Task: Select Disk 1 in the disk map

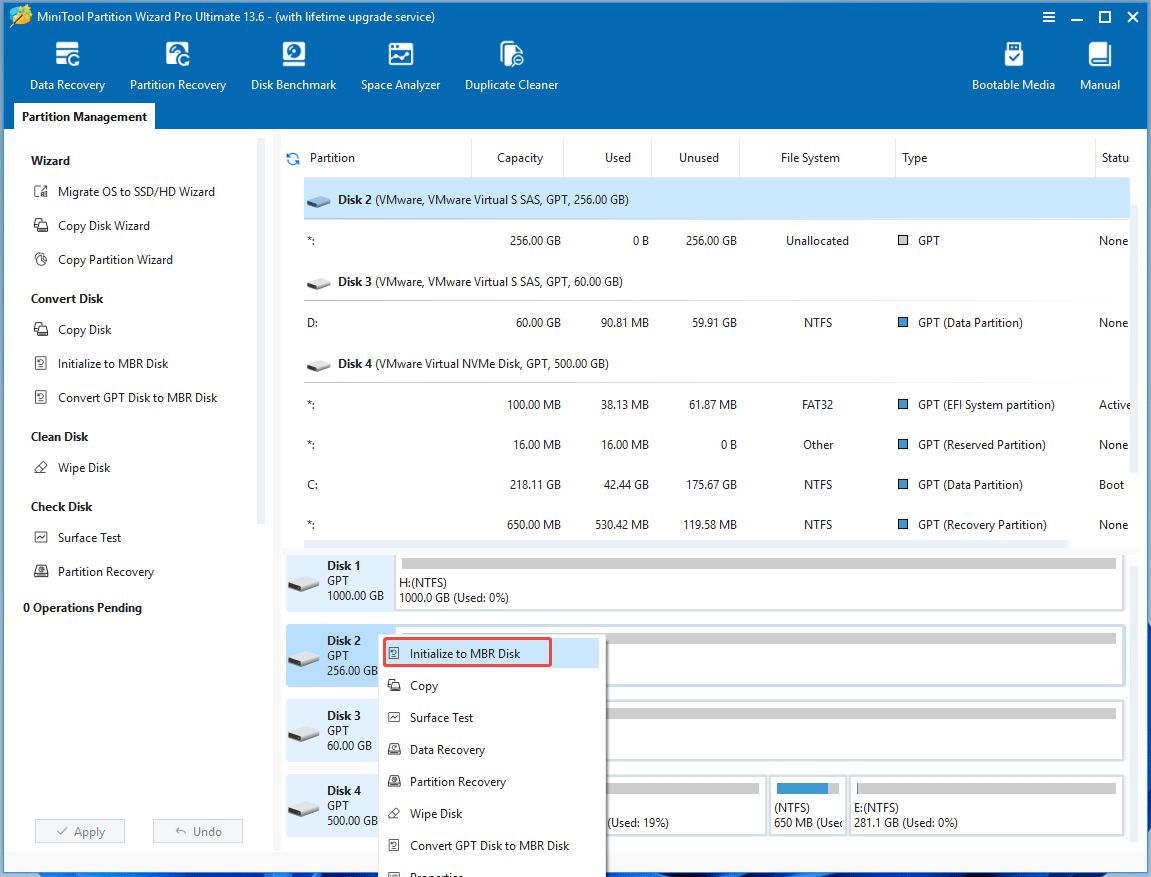Action: click(340, 583)
